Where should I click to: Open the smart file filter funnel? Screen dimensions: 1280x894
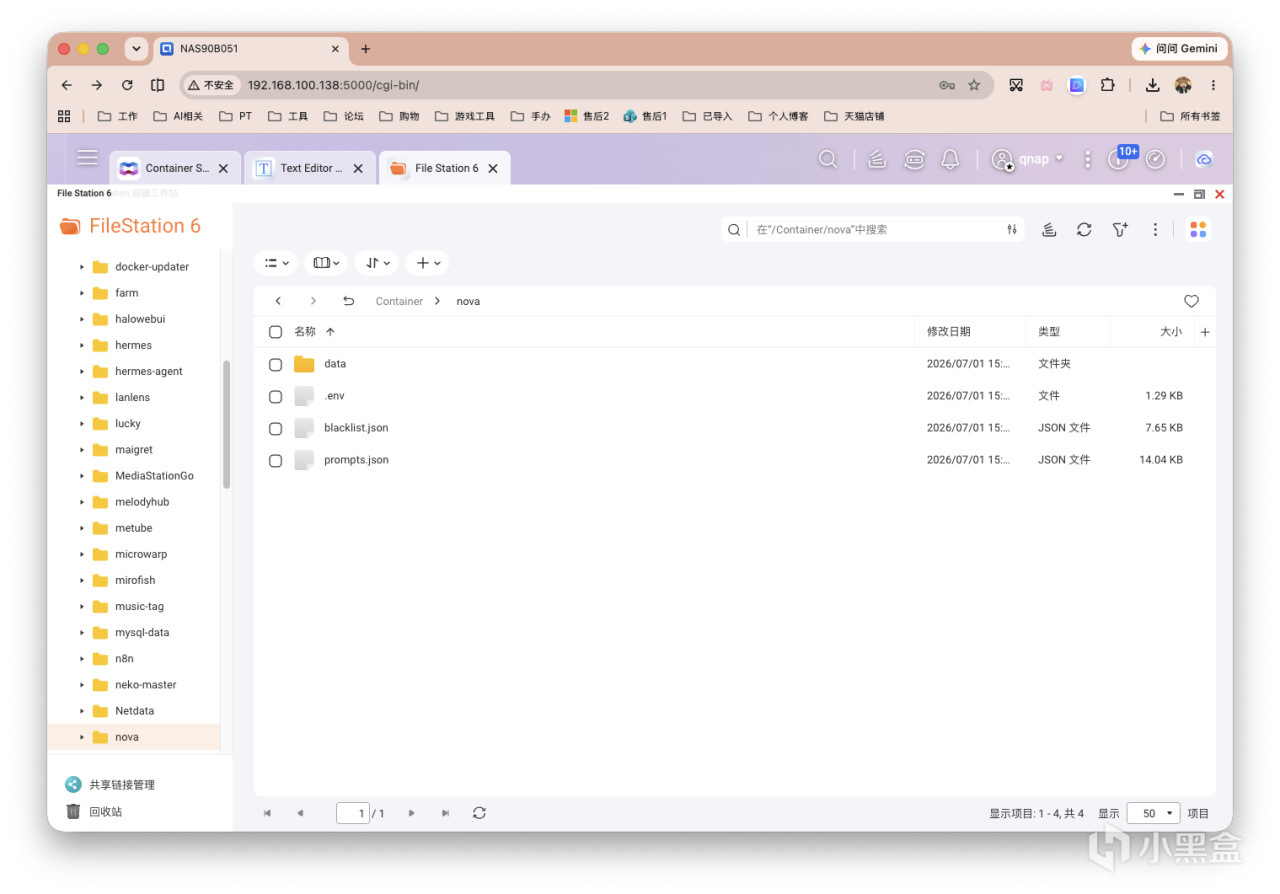pyautogui.click(x=1120, y=230)
